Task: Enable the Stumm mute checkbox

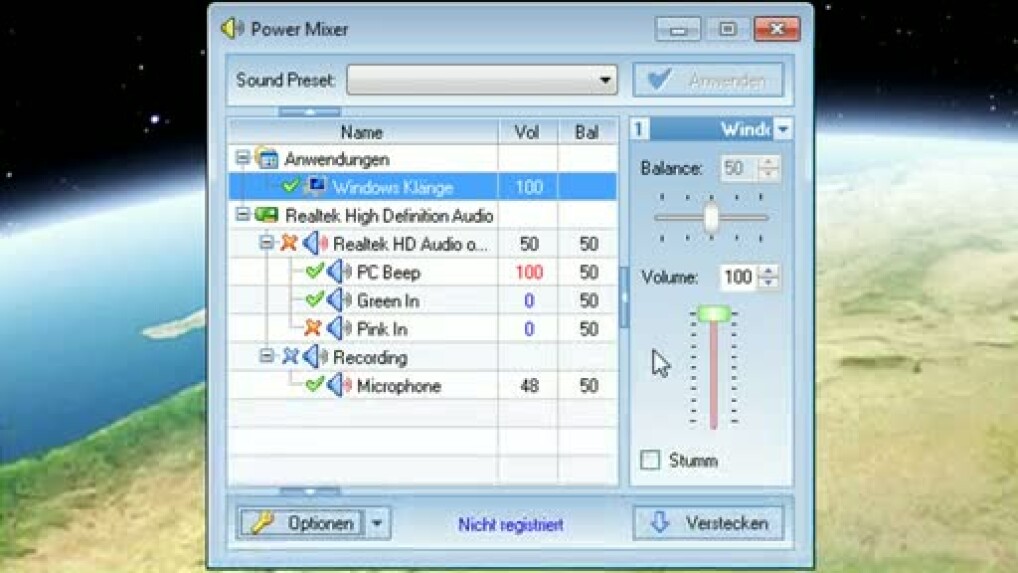Action: pos(651,460)
